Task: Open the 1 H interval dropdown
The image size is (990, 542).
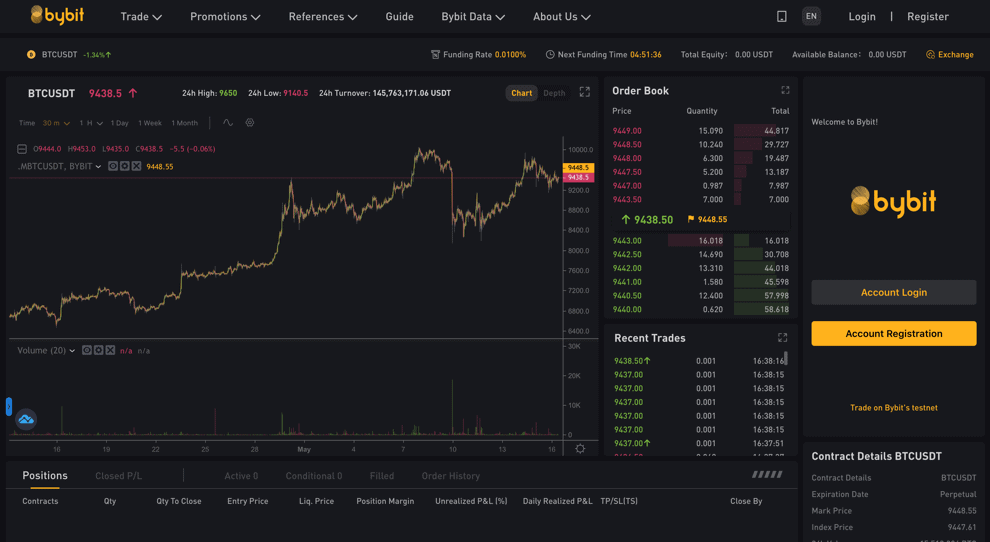Action: 91,123
